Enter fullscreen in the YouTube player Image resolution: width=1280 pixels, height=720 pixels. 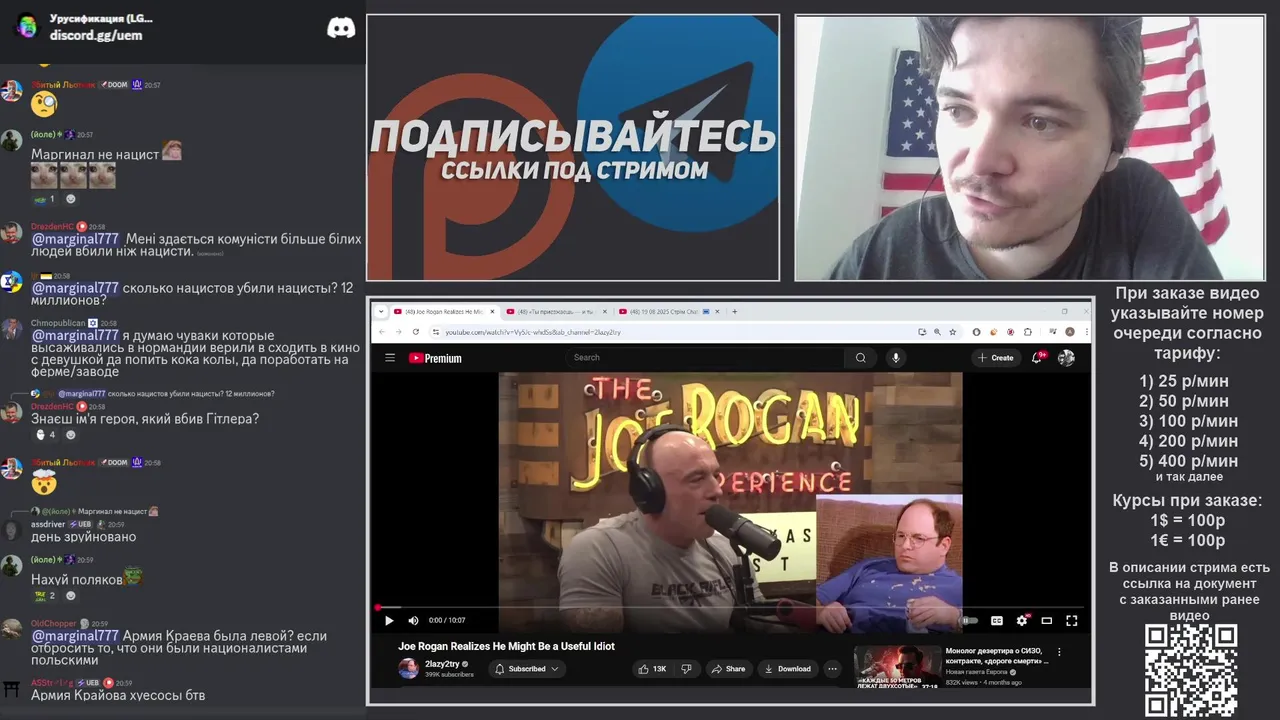[x=1071, y=621]
